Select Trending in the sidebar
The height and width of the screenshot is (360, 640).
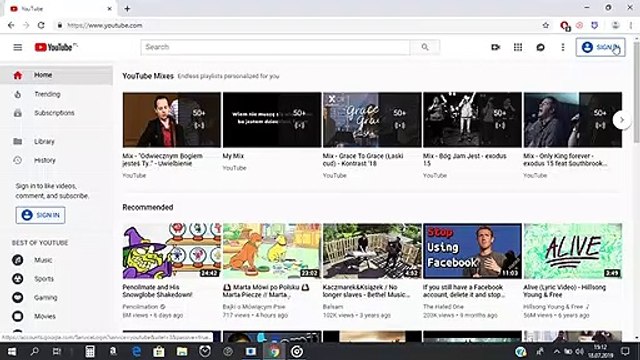56,94
